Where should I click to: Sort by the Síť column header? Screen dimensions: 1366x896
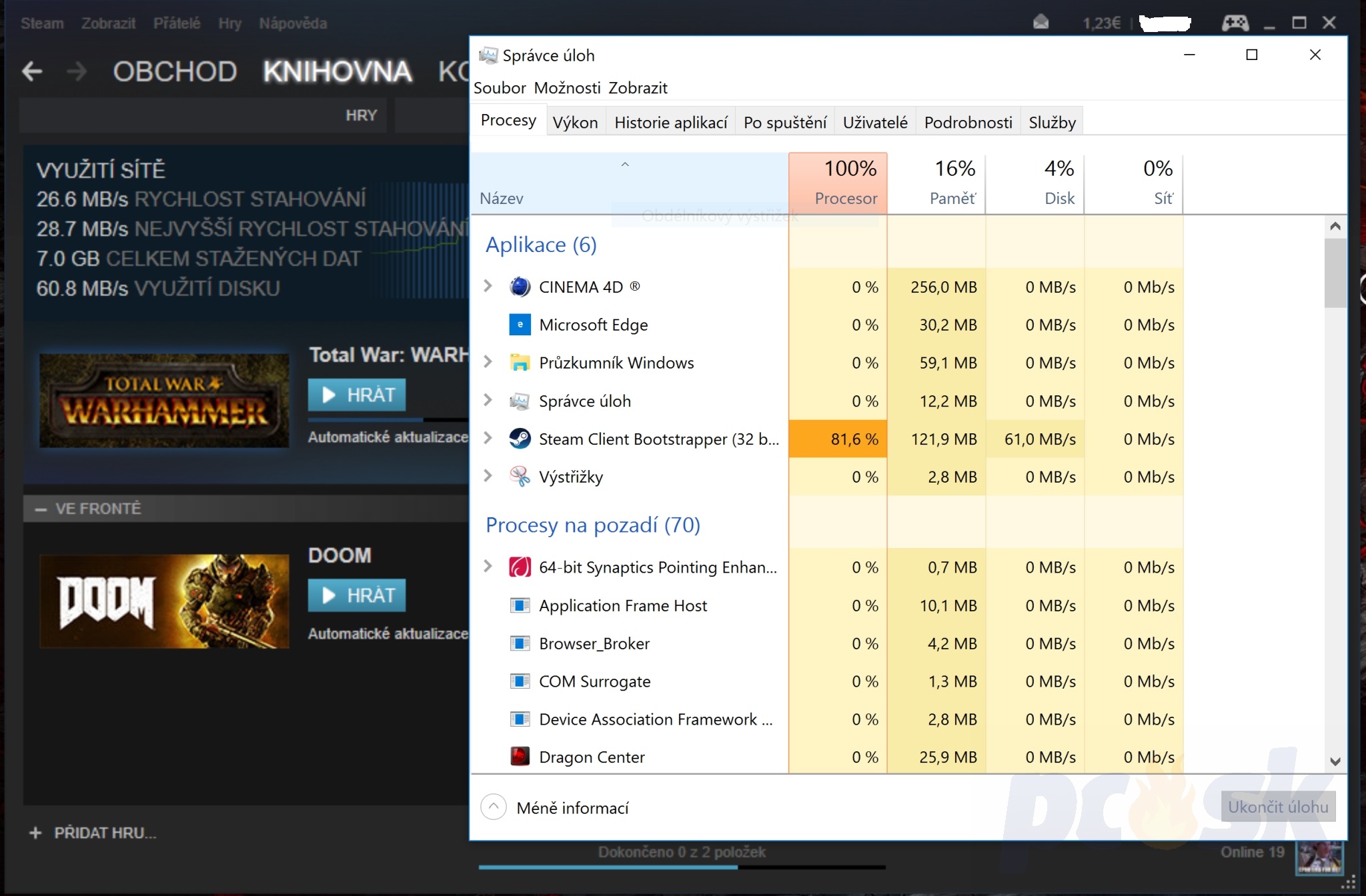tap(1134, 183)
